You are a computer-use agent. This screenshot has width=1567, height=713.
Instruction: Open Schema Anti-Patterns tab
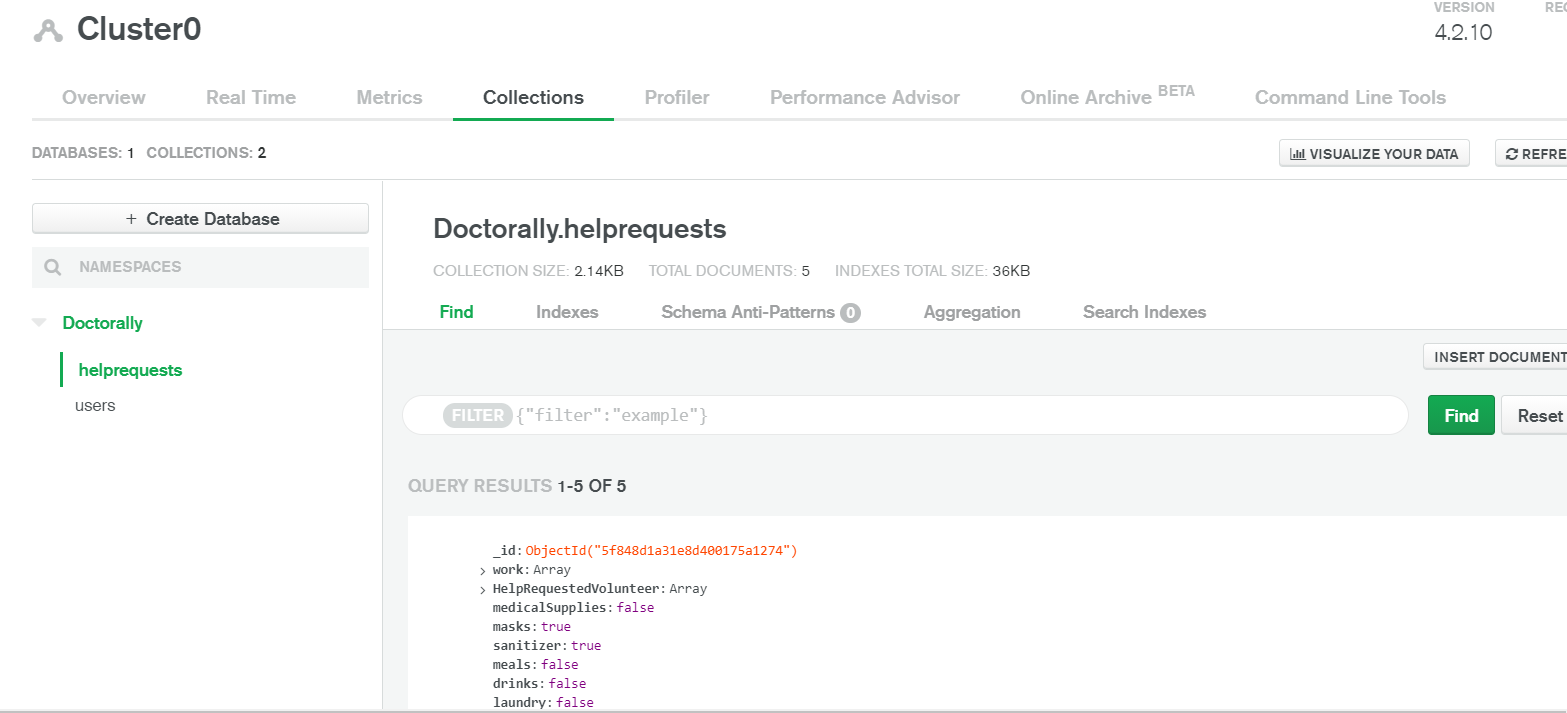(761, 312)
